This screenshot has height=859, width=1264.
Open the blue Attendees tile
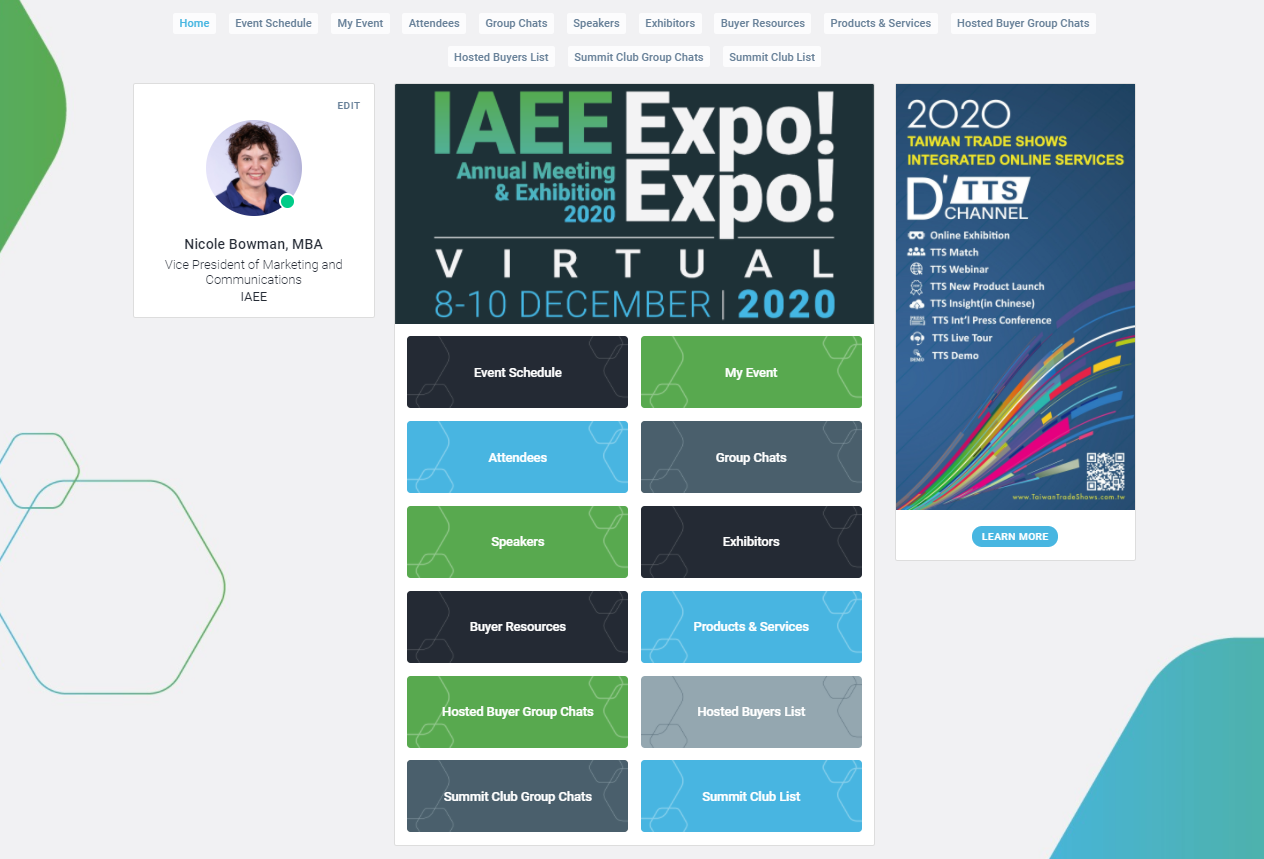click(517, 457)
